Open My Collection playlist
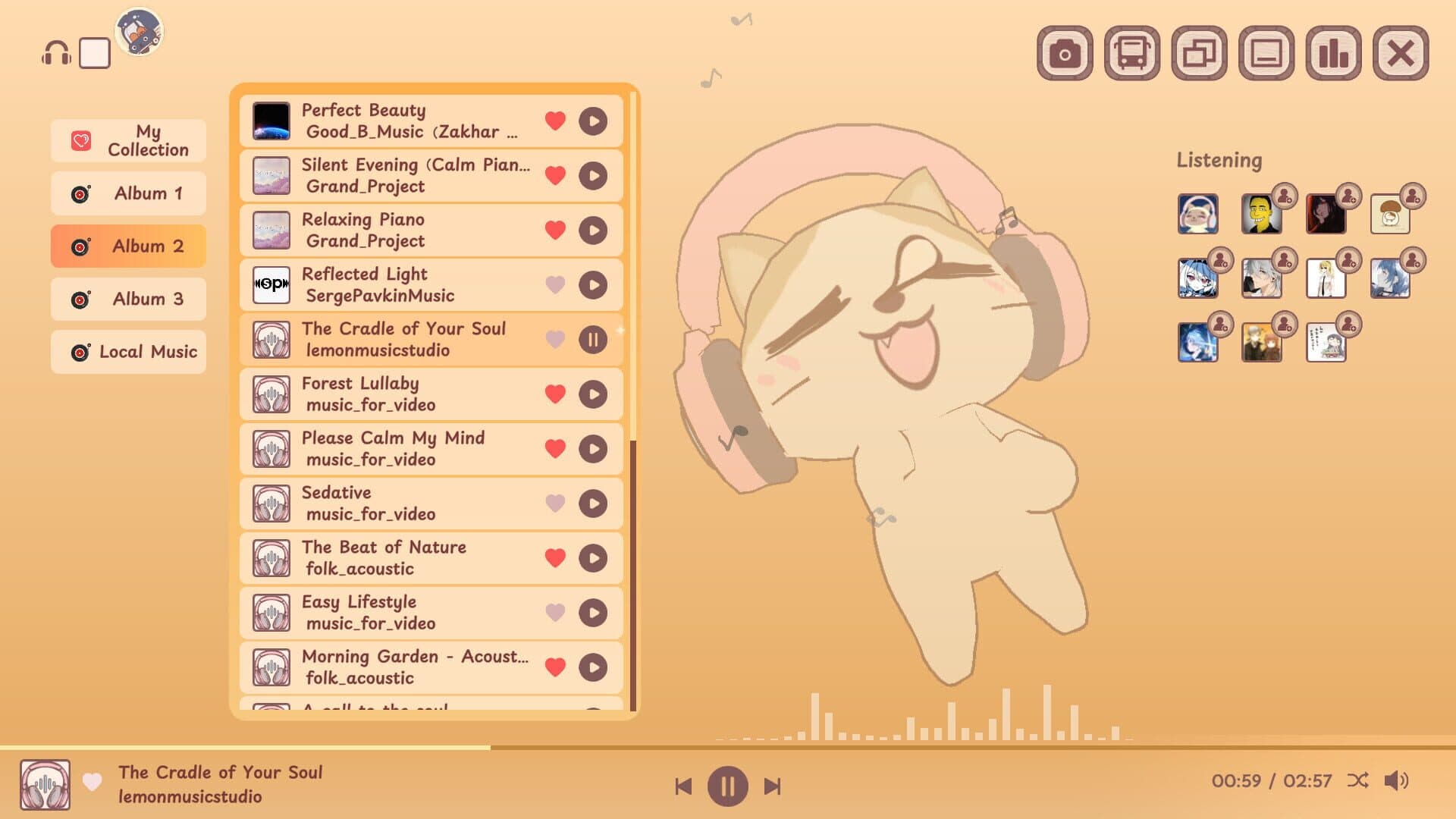1456x819 pixels. pos(128,140)
